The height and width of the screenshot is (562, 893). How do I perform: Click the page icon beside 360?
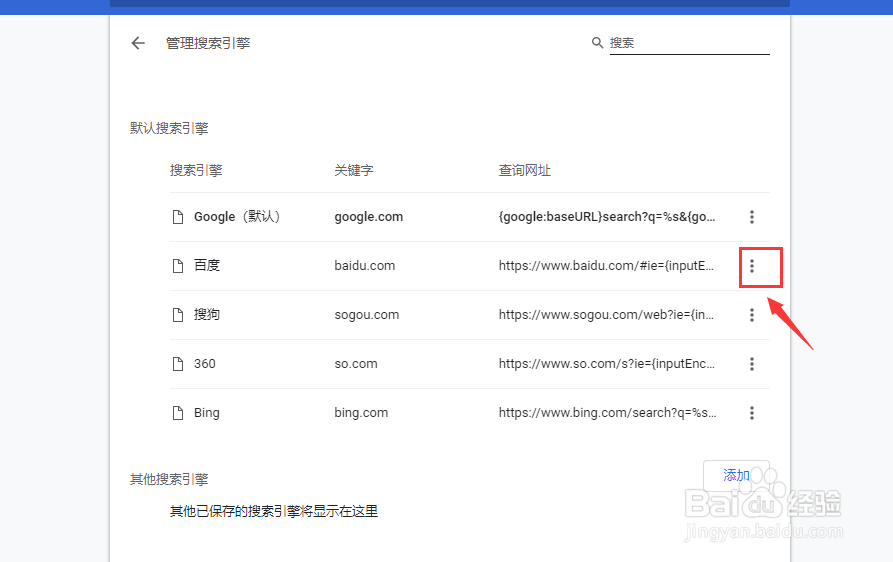click(x=178, y=364)
